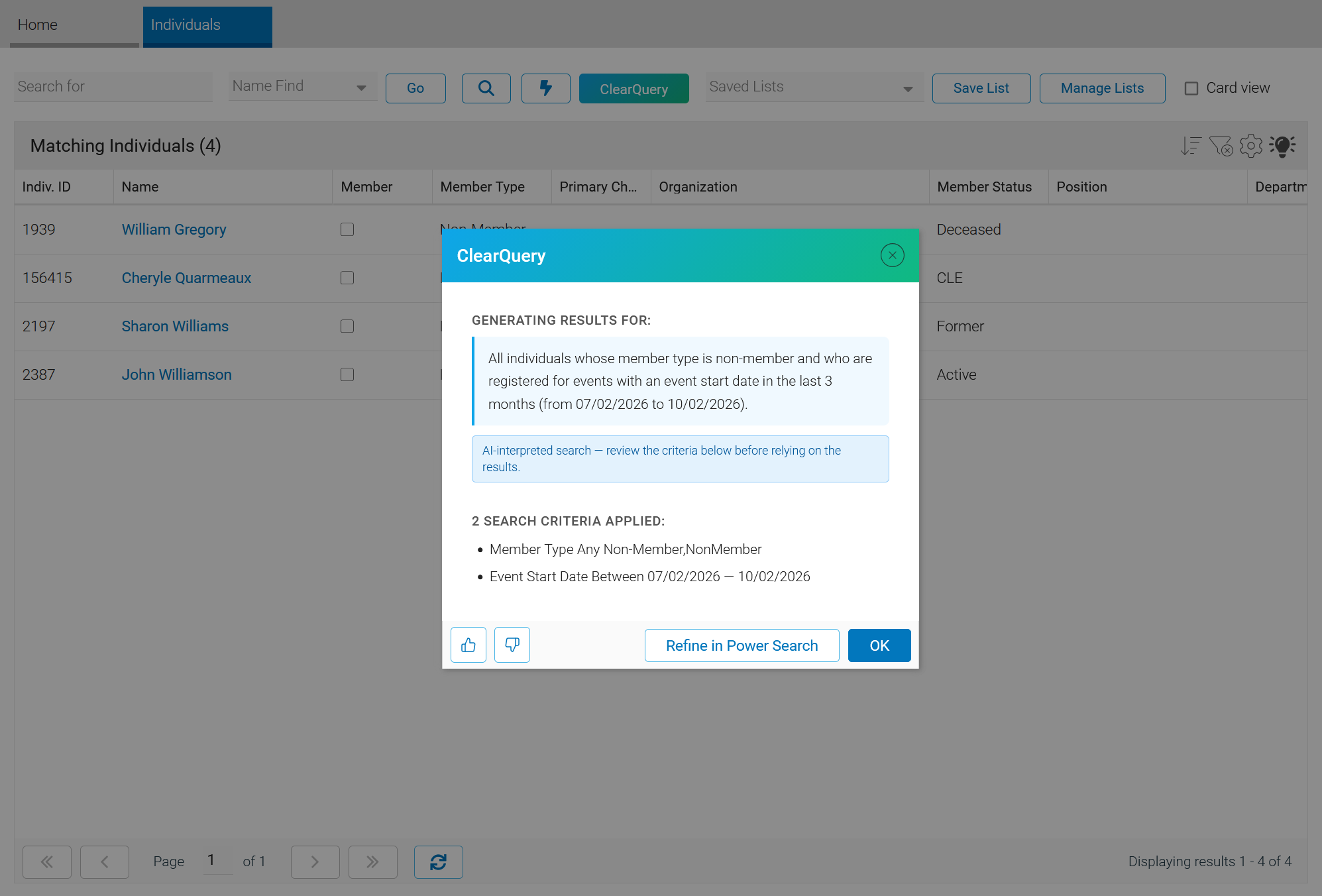Viewport: 1322px width, 896px height.
Task: Give thumbs down feedback on results
Action: pos(512,645)
